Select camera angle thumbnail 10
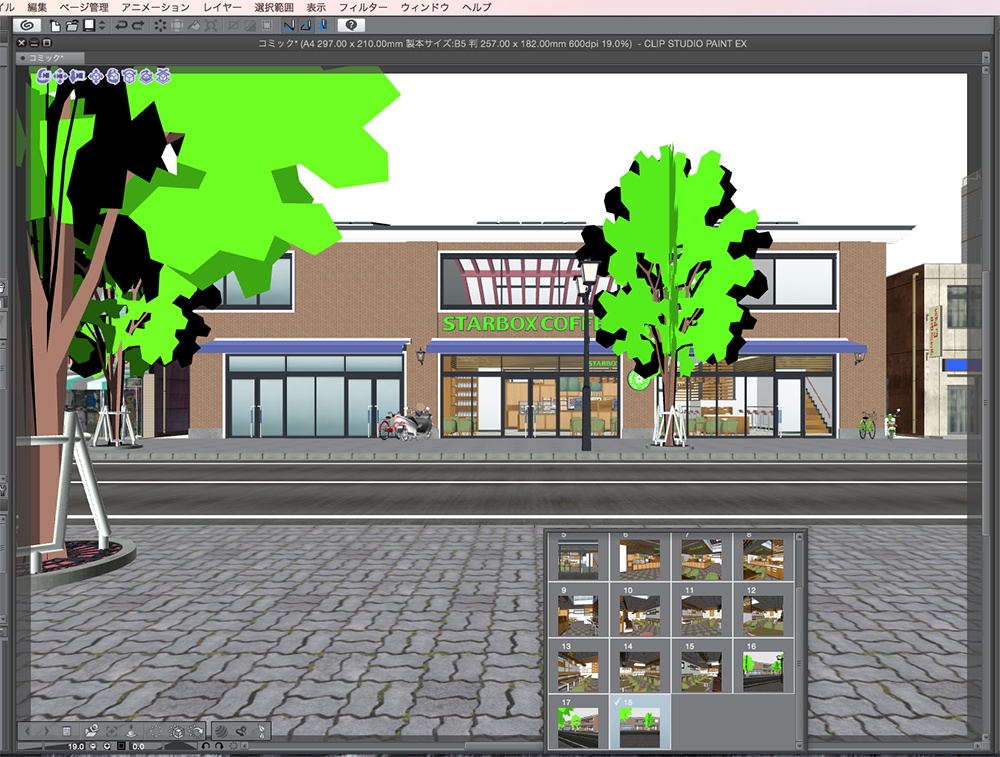The width and height of the screenshot is (1000, 757). coord(640,610)
